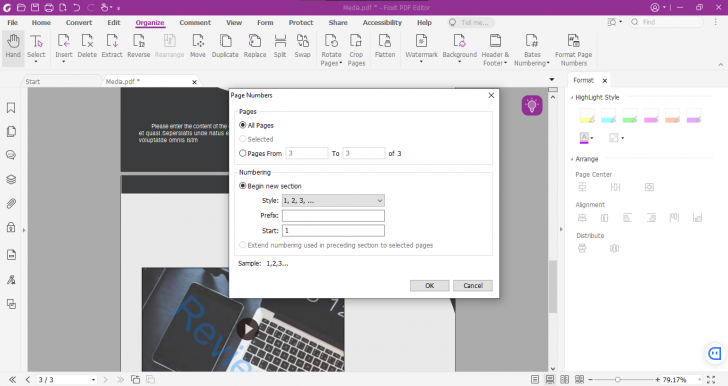Image resolution: width=728 pixels, height=386 pixels.
Task: Open the Background dropdown
Action: [460, 62]
